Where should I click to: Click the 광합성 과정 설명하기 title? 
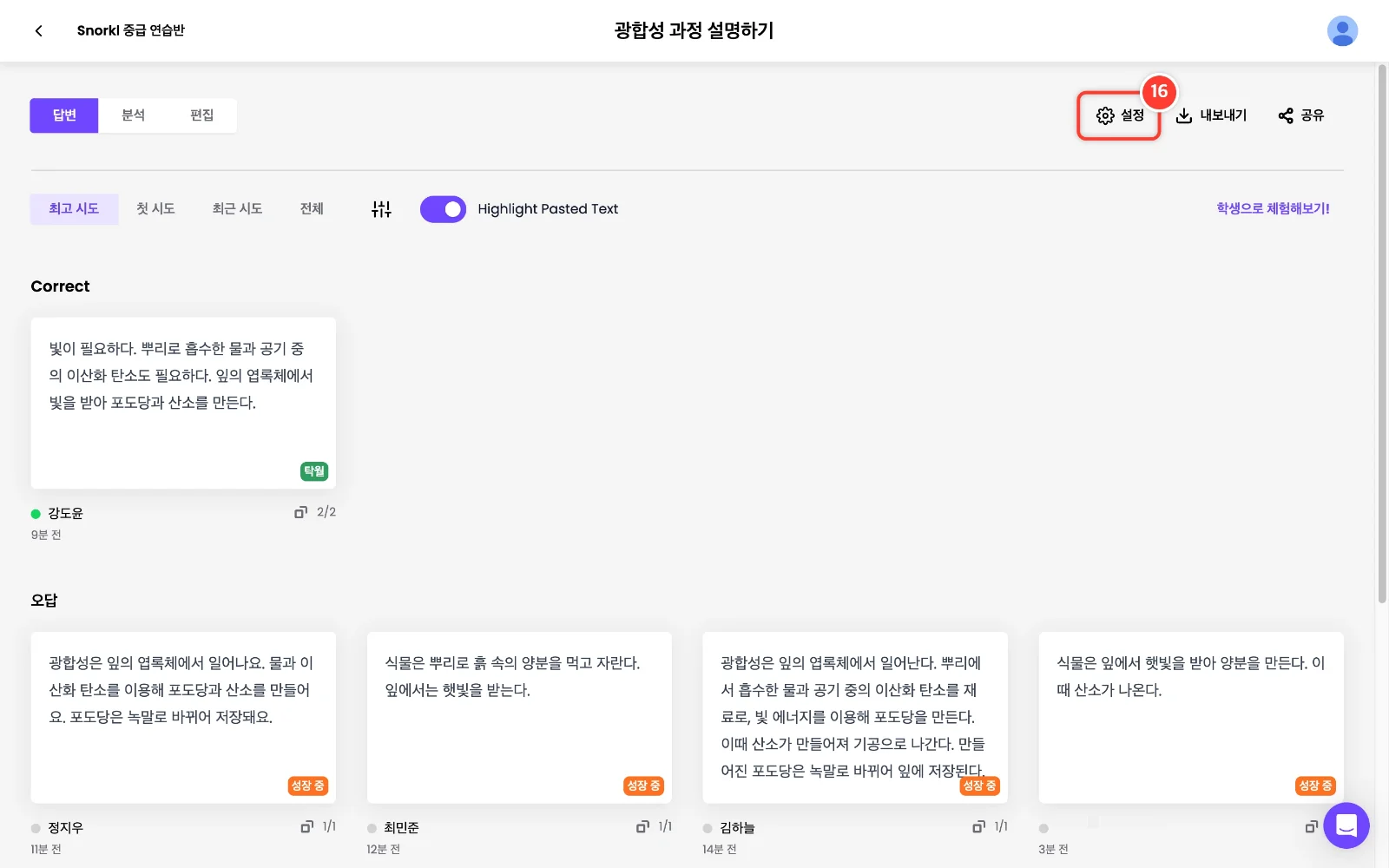click(694, 30)
